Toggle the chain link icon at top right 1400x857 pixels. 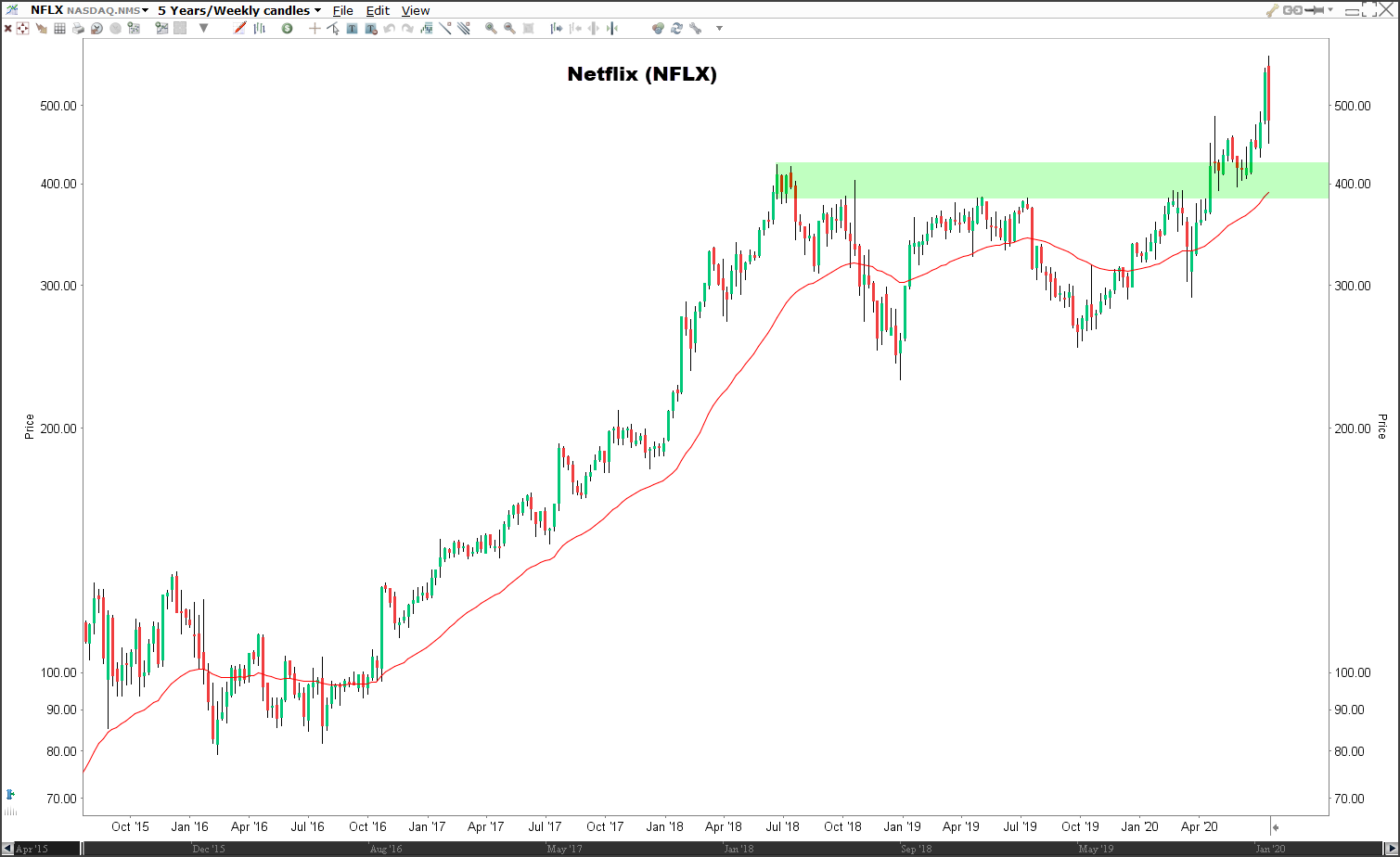pos(1292,10)
